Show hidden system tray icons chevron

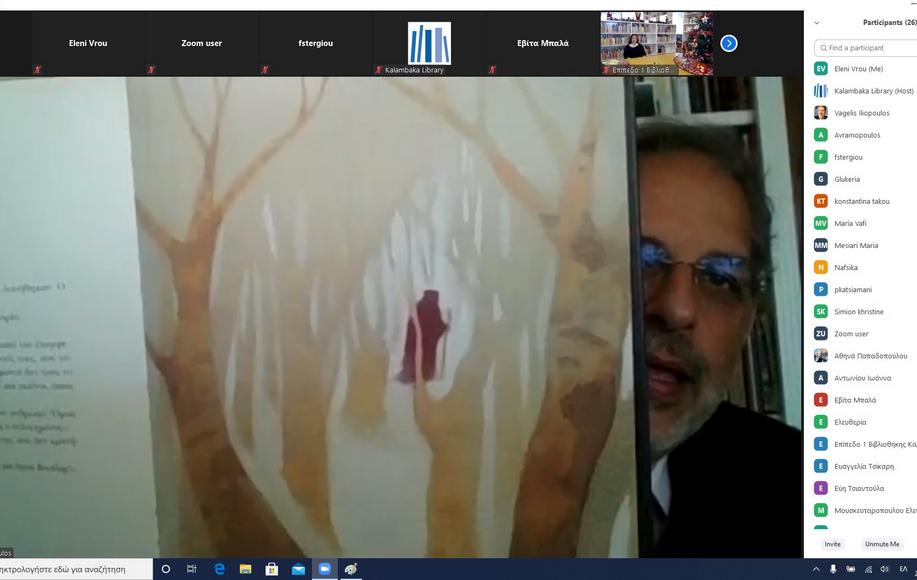coord(816,569)
